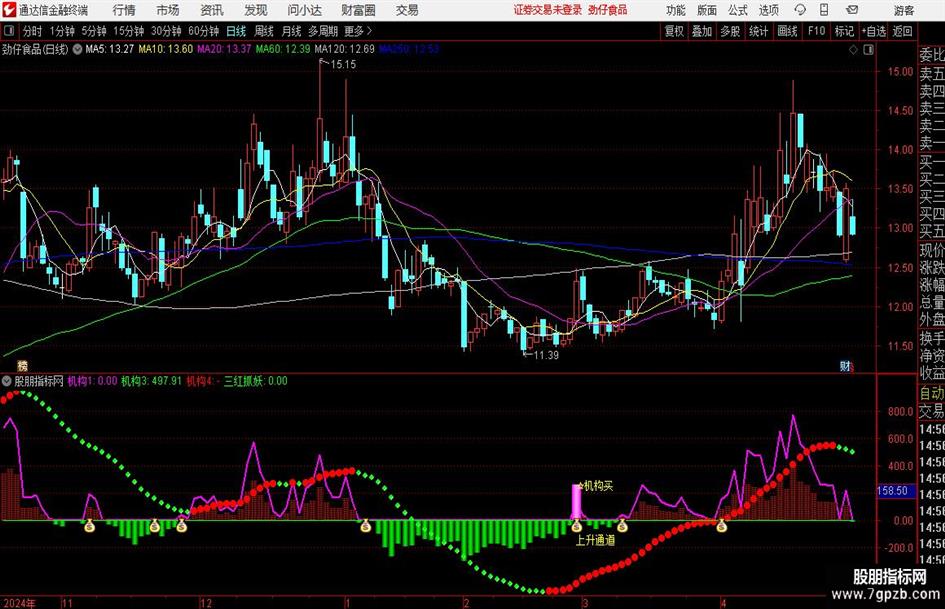Open the customer service headset icon
Image resolution: width=945 pixels, height=609 pixels.
click(x=800, y=10)
